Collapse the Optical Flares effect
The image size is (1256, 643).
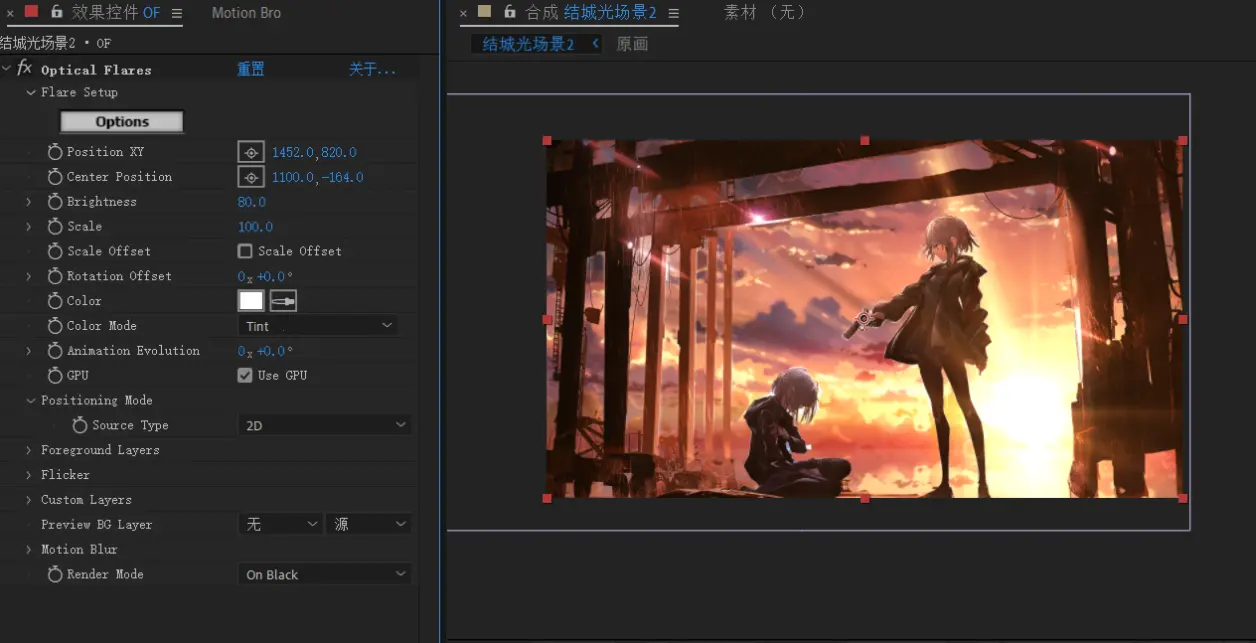pos(7,69)
